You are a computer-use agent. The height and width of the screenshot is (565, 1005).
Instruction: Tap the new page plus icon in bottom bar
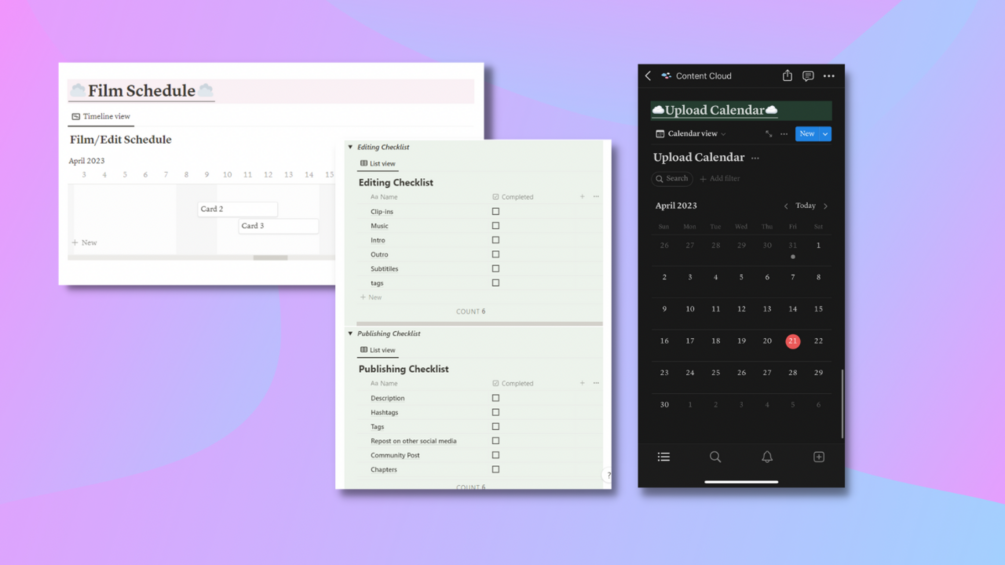[818, 457]
